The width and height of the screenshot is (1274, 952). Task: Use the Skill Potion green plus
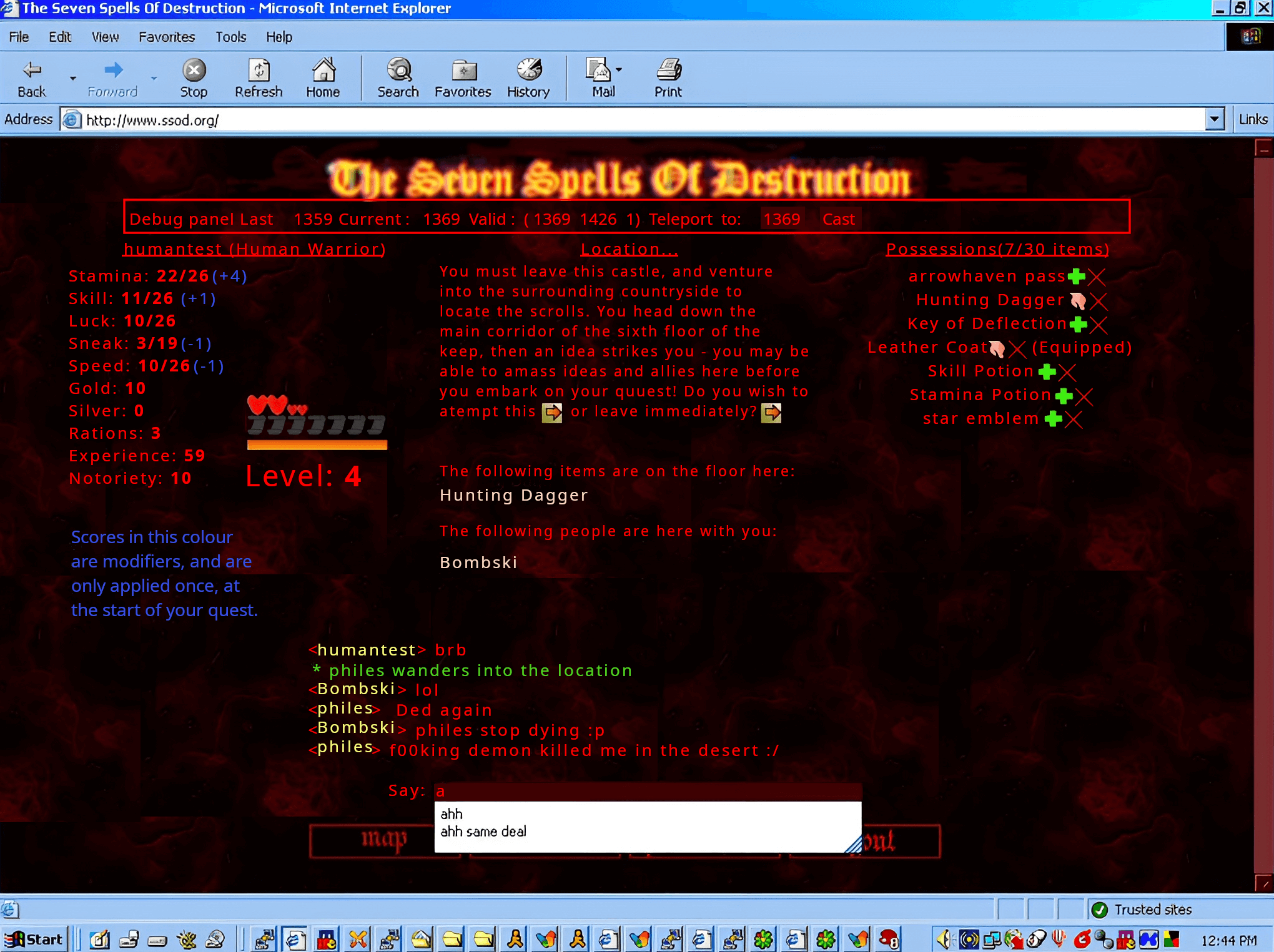click(1047, 372)
